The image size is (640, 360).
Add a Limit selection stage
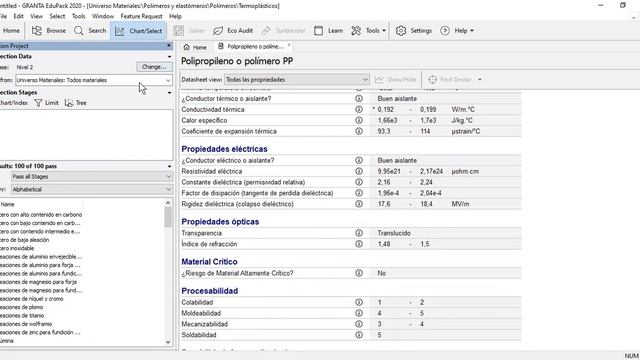tap(47, 103)
